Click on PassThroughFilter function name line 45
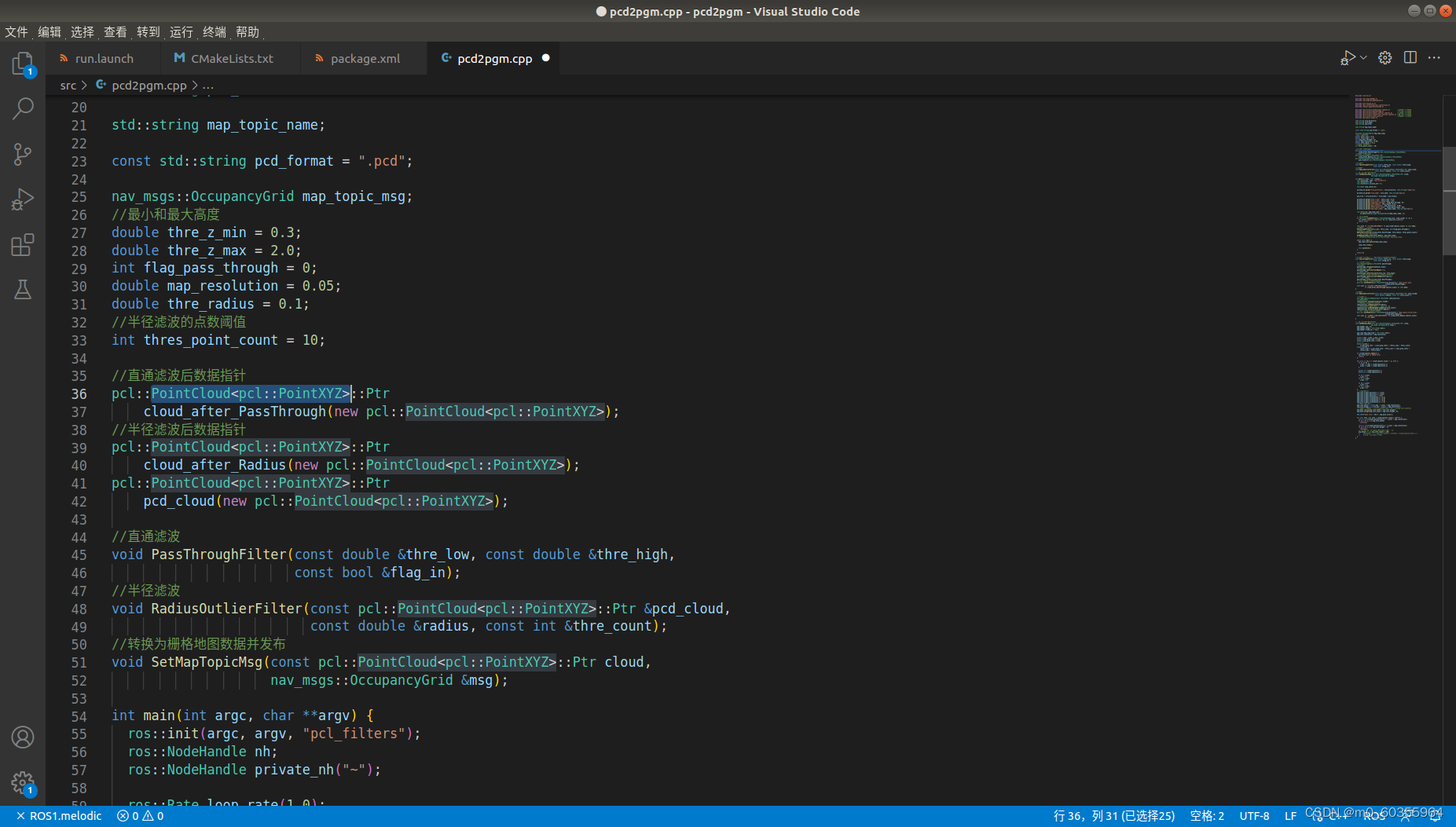Screen dimensions: 1456x827 click(218, 554)
